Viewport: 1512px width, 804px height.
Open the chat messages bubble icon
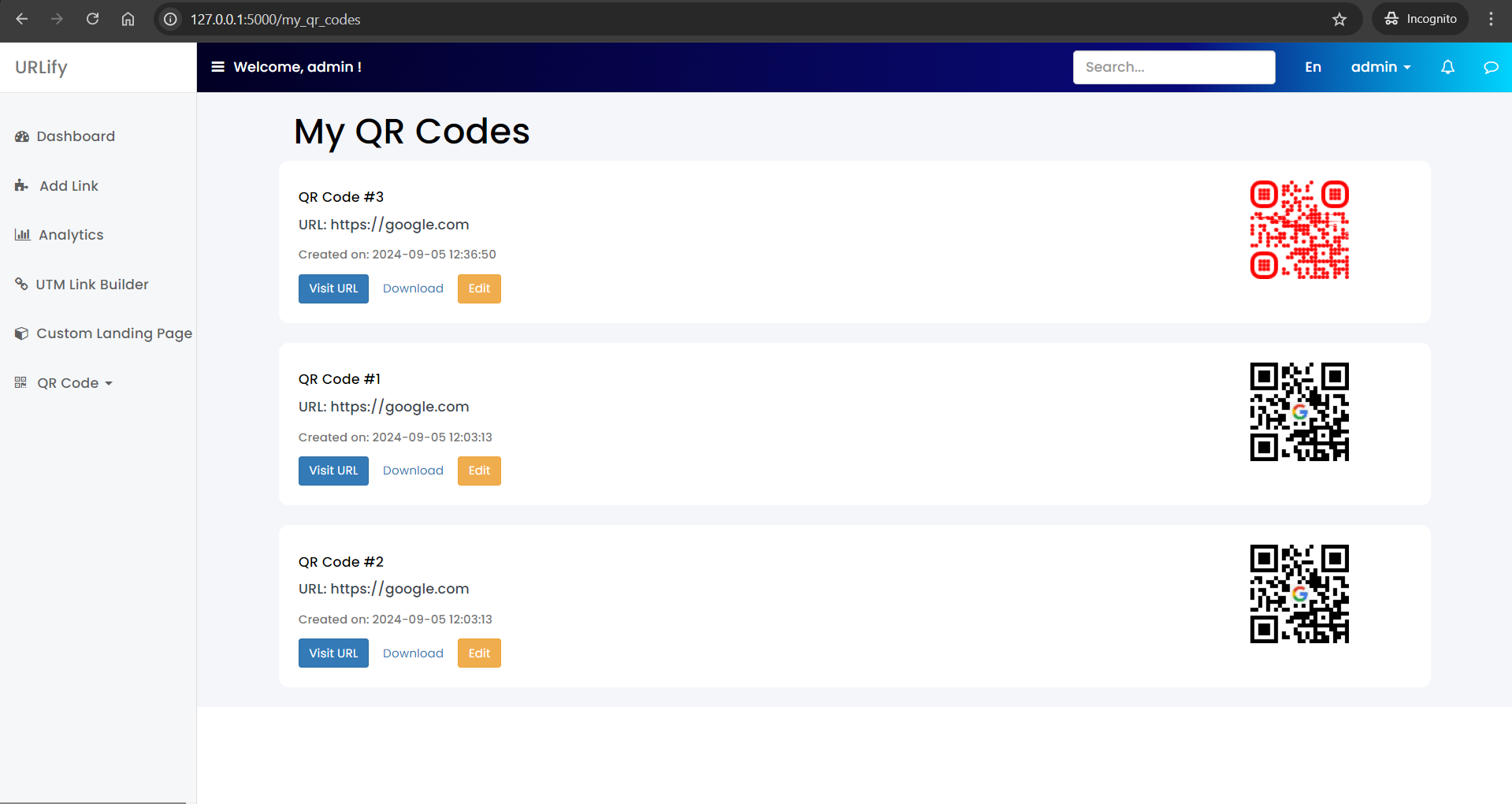(1491, 67)
